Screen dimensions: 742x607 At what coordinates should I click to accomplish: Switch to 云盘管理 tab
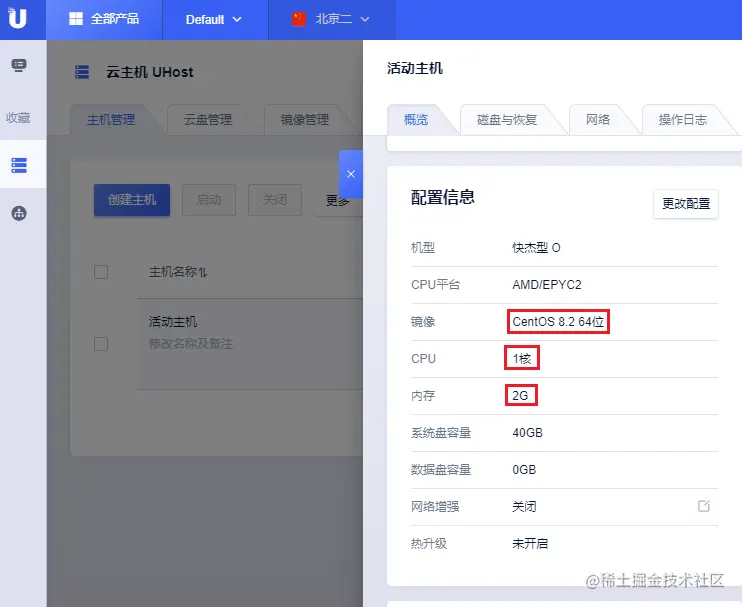(x=208, y=120)
